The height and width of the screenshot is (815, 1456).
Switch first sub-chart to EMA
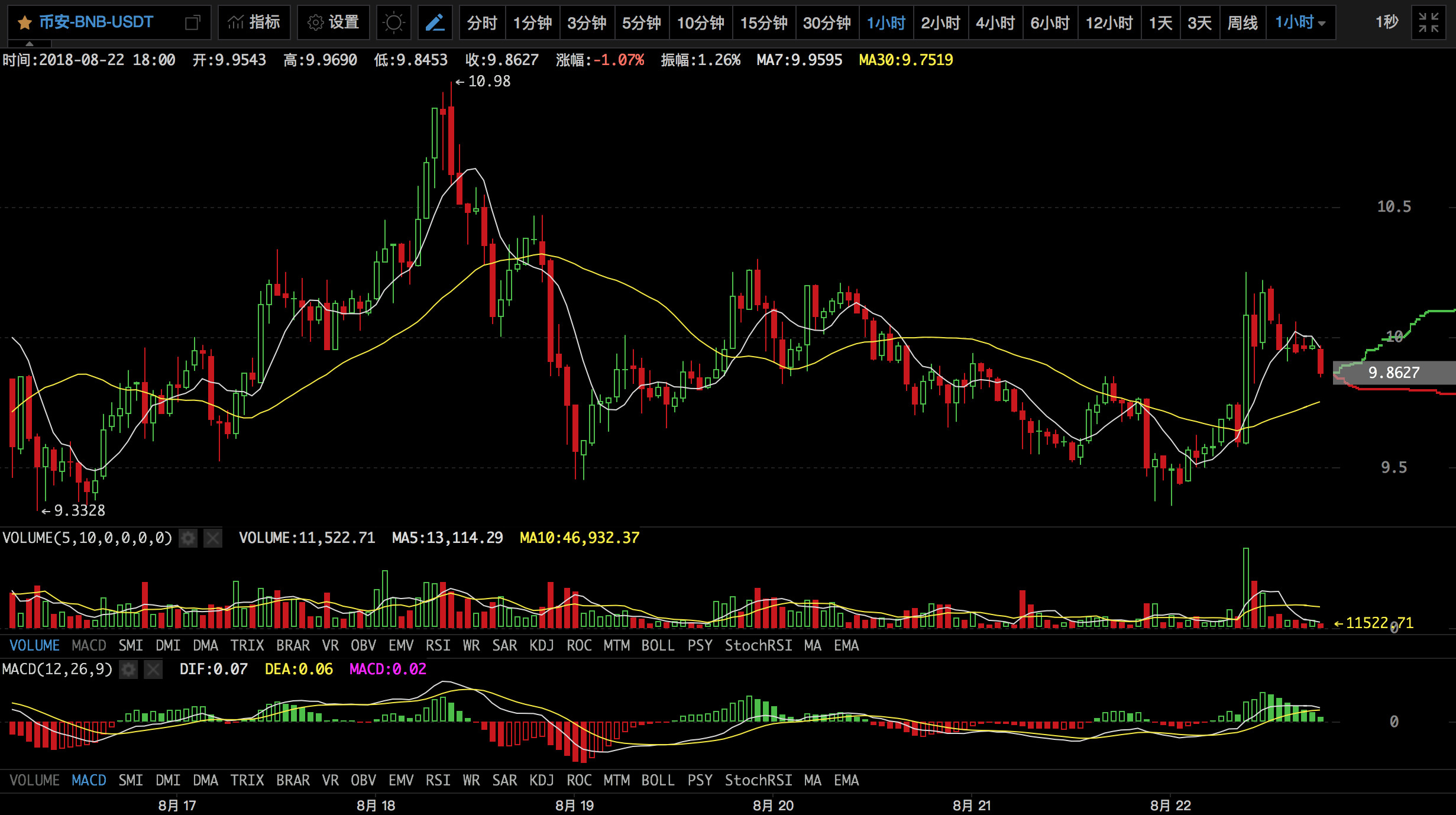tap(846, 645)
